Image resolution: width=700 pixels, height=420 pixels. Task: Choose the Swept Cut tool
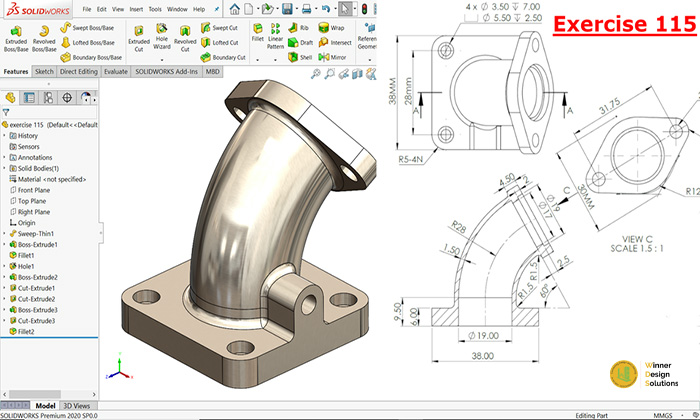tap(219, 28)
